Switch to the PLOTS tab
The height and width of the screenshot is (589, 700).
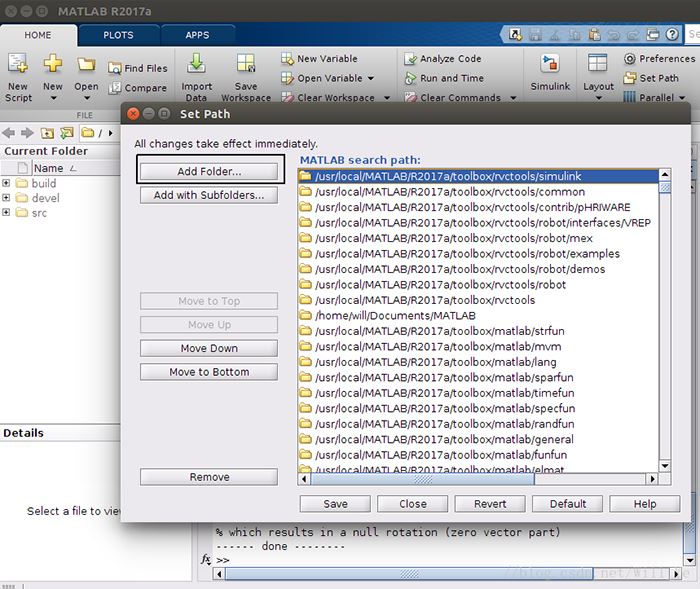pyautogui.click(x=118, y=34)
